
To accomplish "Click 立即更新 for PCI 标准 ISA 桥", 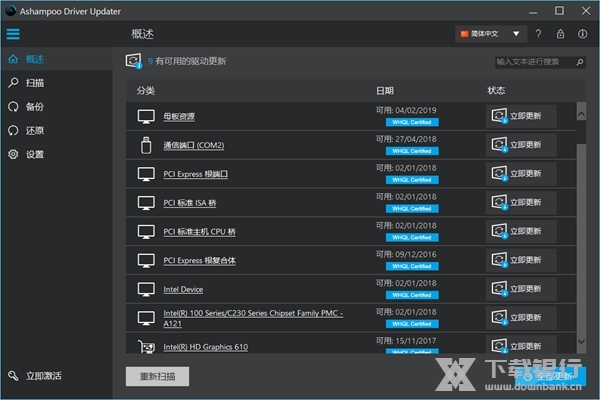I will pyautogui.click(x=521, y=202).
